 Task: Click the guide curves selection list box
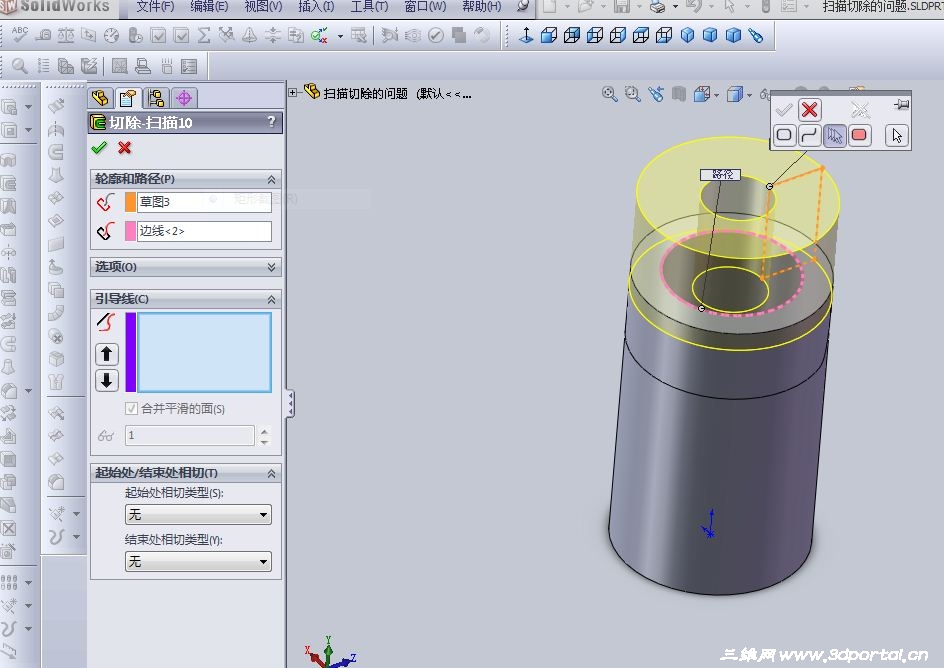pyautogui.click(x=204, y=352)
